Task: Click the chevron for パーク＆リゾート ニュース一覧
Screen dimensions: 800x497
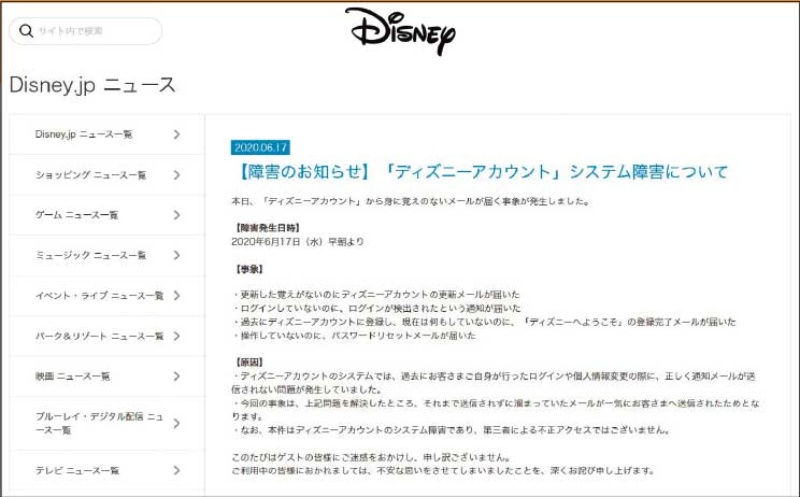Action: [177, 336]
